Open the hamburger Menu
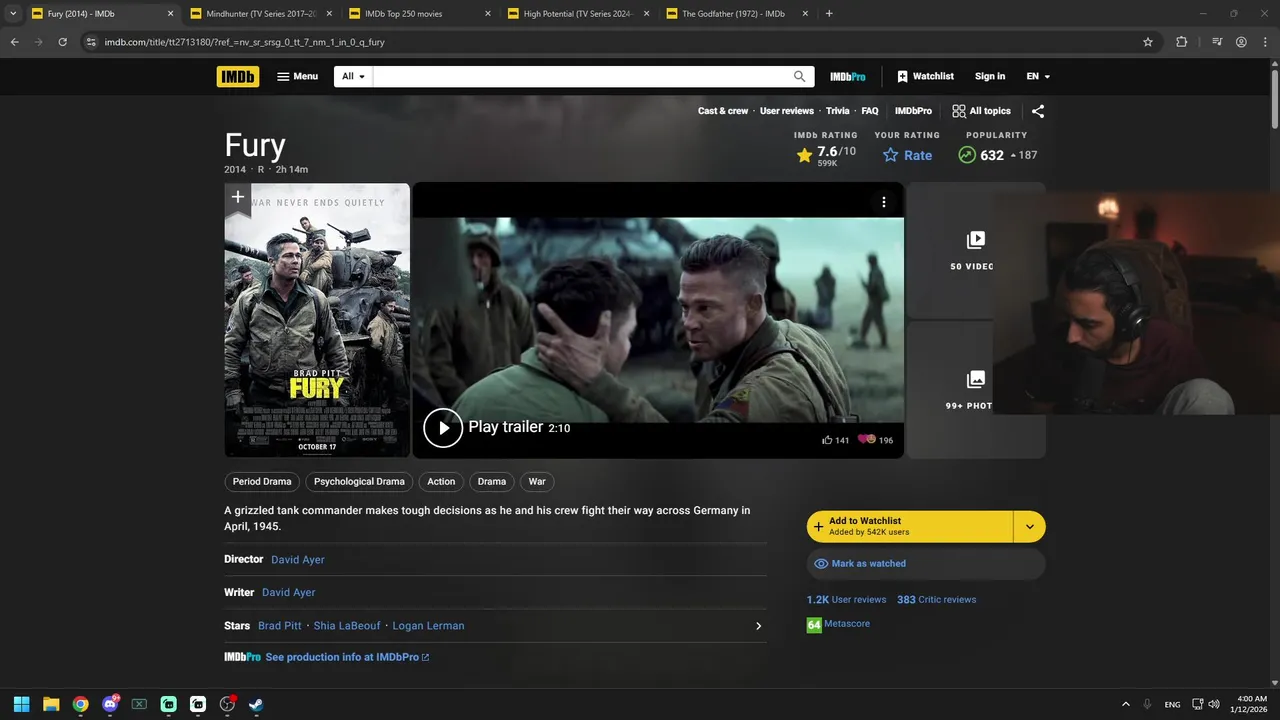The width and height of the screenshot is (1280, 720). pos(297,76)
